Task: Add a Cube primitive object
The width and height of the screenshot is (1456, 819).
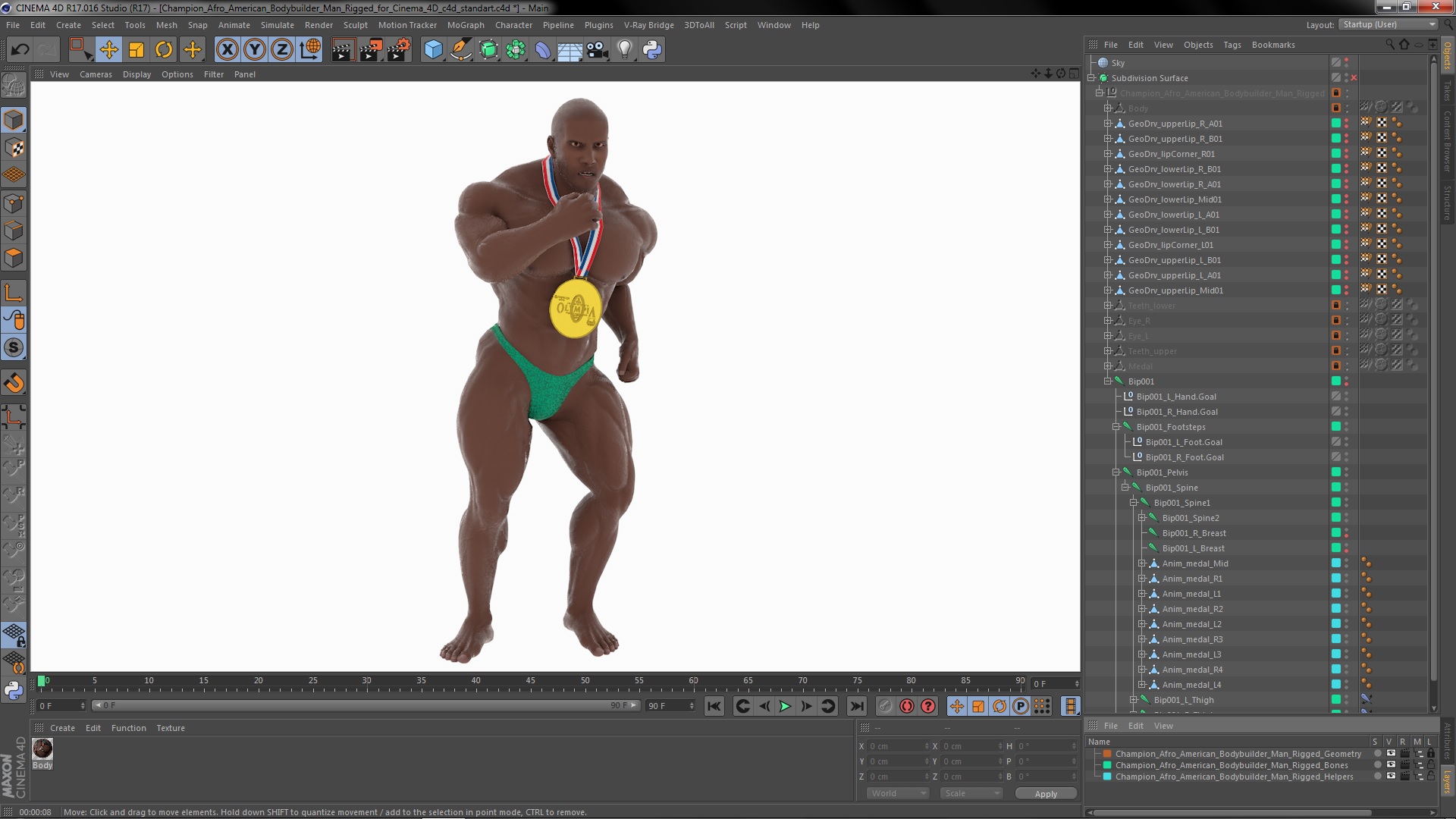Action: point(433,50)
